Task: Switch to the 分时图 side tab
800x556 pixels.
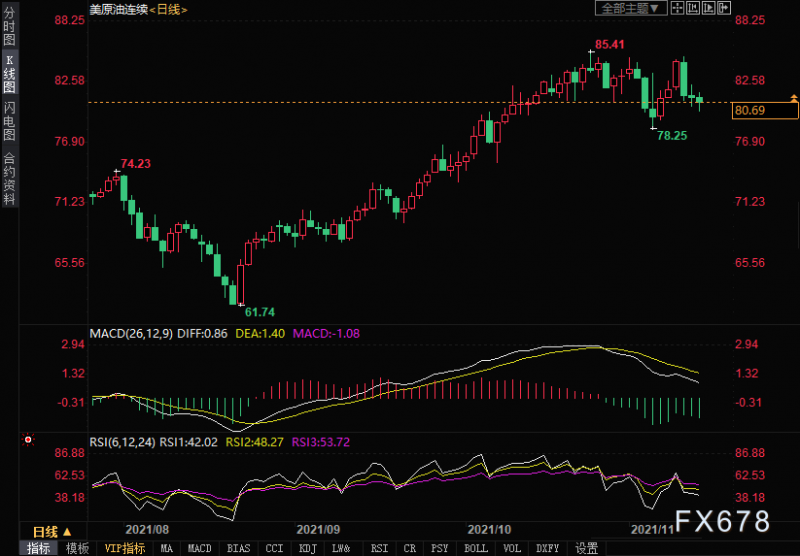Action: click(9, 27)
